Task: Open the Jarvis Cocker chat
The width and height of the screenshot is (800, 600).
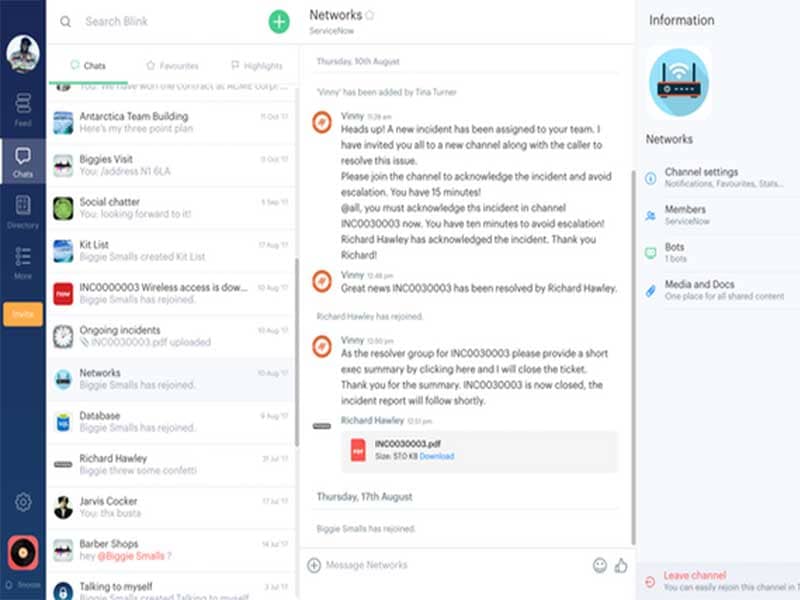Action: click(171, 508)
